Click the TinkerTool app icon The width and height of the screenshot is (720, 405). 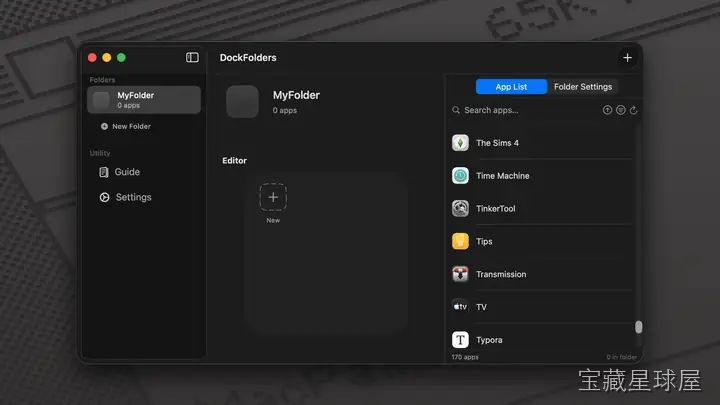point(460,208)
